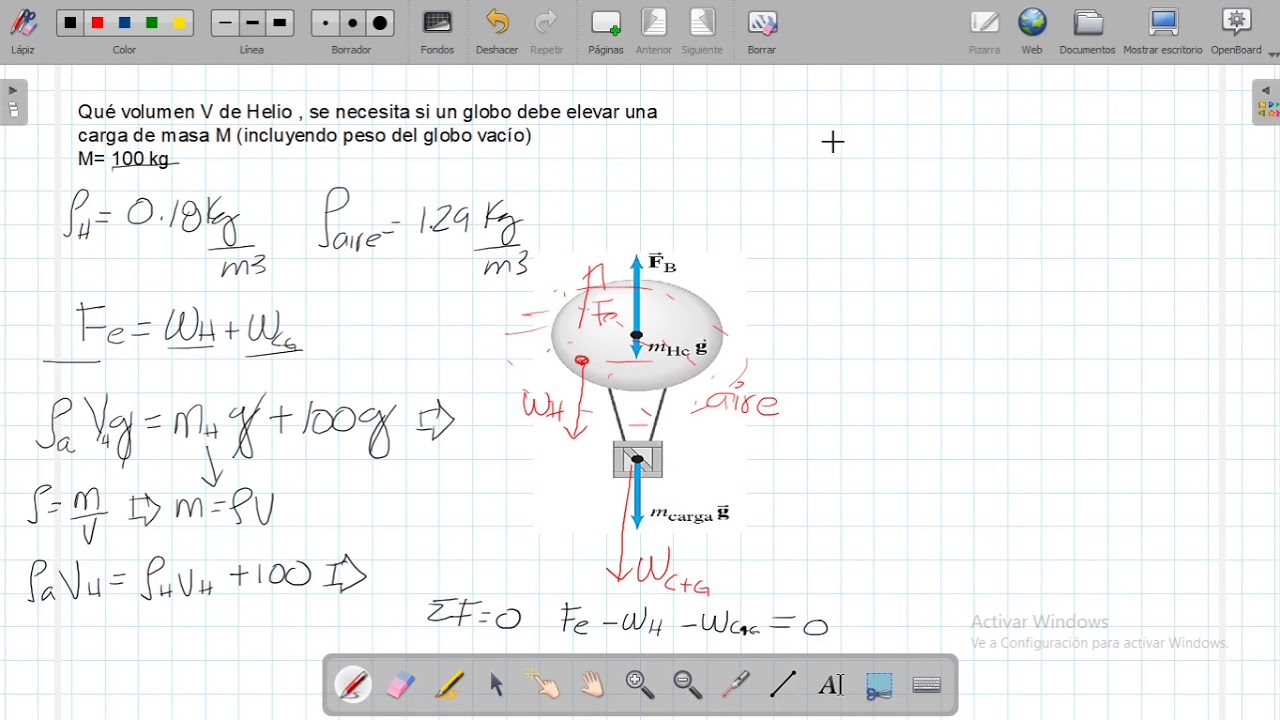This screenshot has width=1280, height=720.
Task: Show the virtual keyboard
Action: [x=927, y=685]
